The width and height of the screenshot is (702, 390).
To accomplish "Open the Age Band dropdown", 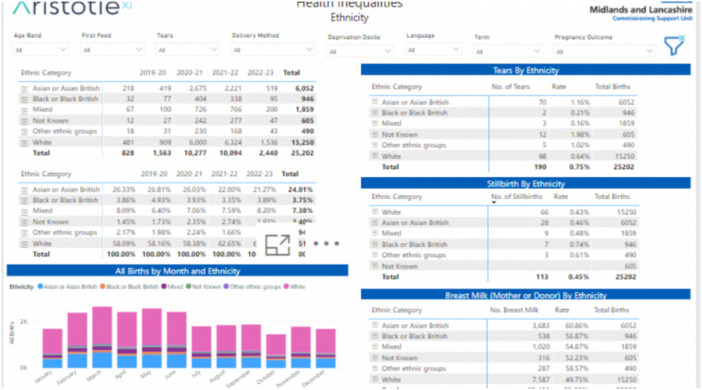I will pos(40,50).
